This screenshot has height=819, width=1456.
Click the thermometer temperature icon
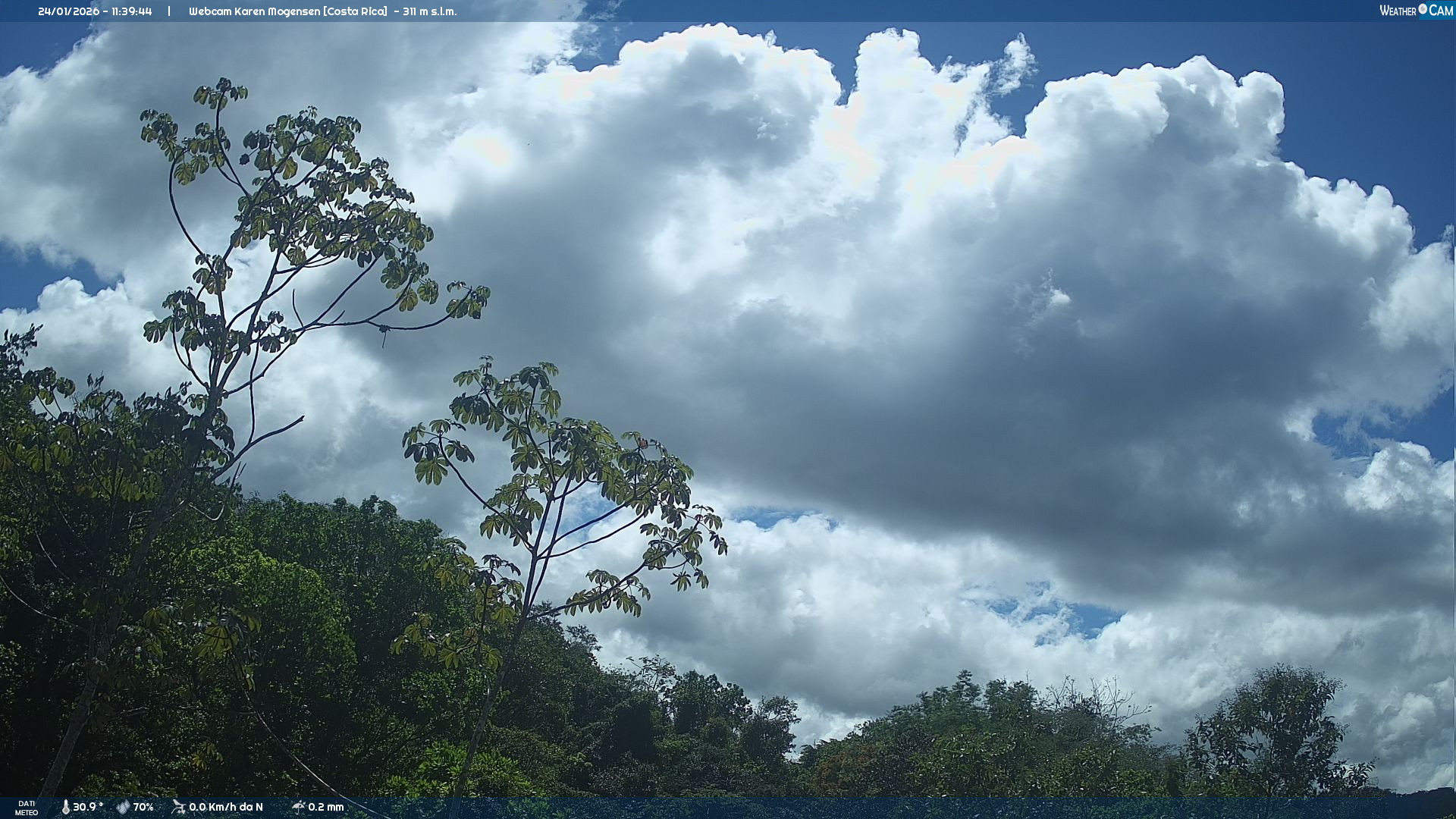click(65, 807)
